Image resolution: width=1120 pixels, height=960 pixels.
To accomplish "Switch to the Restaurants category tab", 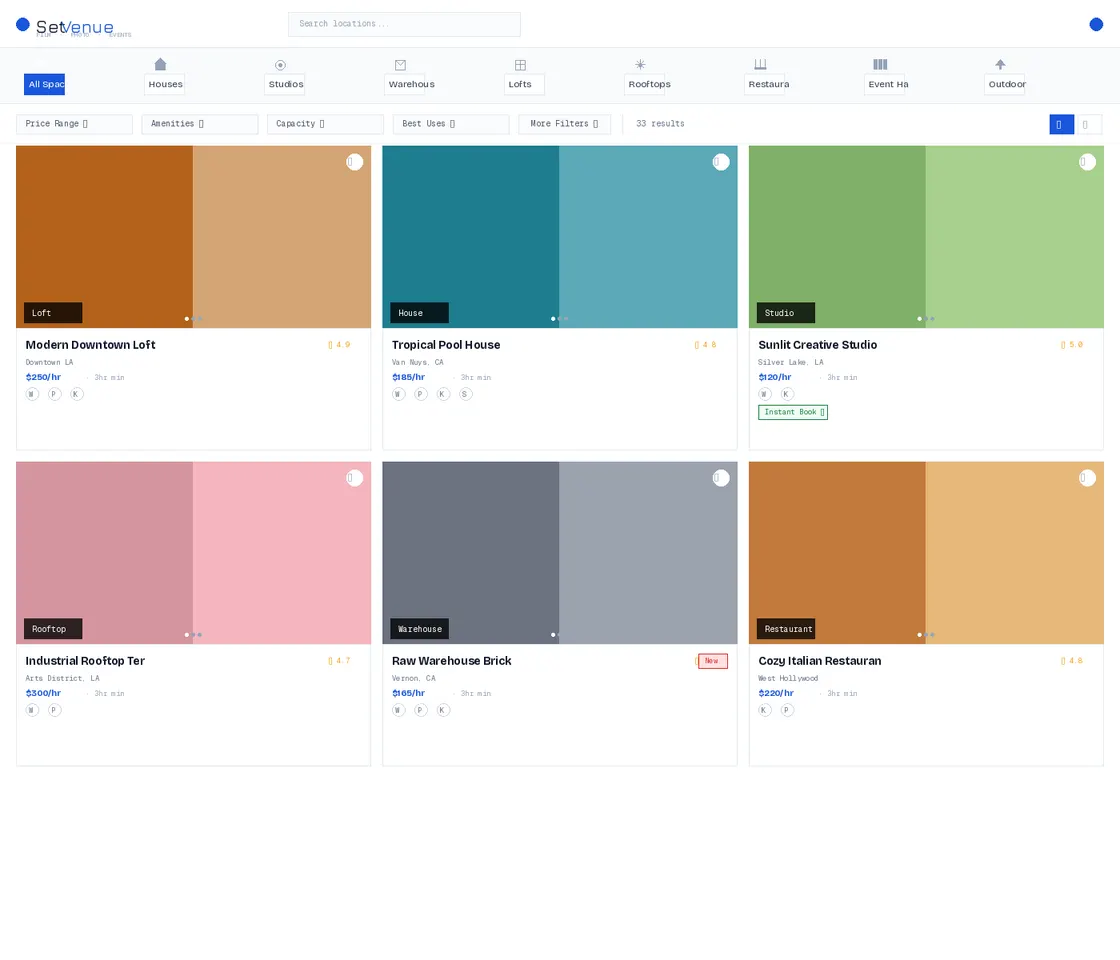I will click(768, 85).
